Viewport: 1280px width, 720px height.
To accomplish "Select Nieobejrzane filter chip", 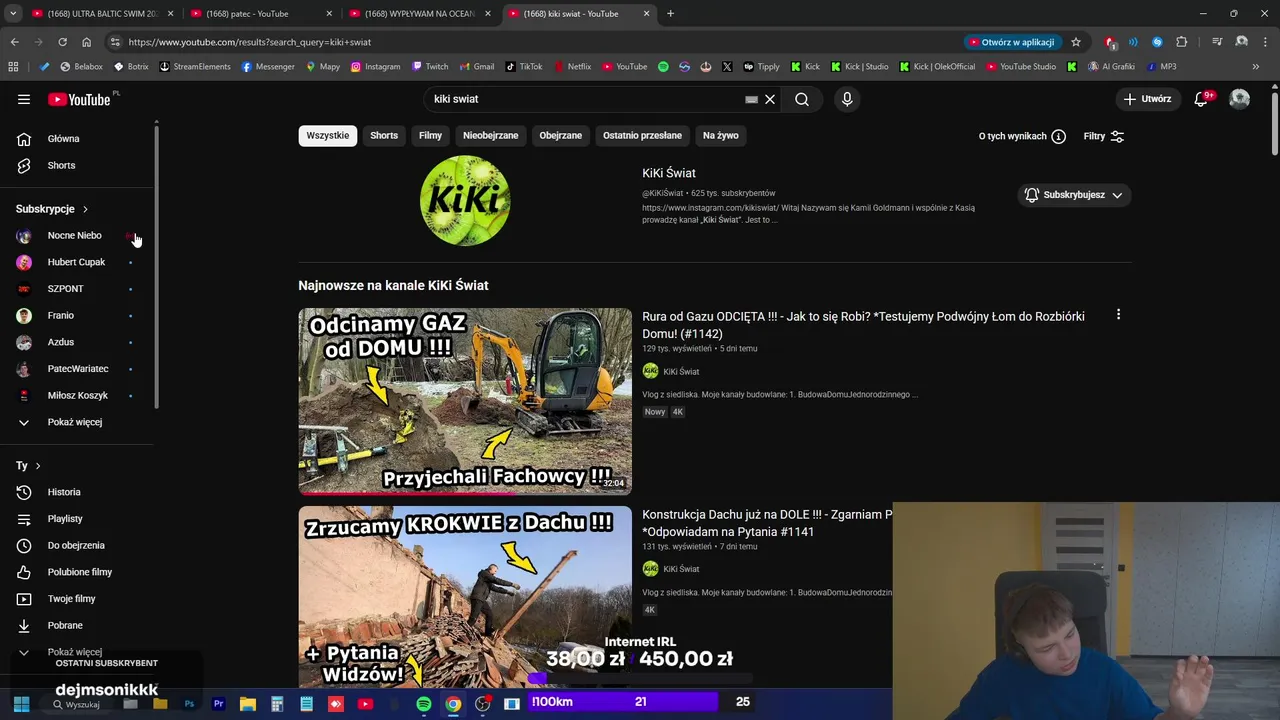I will (x=491, y=135).
